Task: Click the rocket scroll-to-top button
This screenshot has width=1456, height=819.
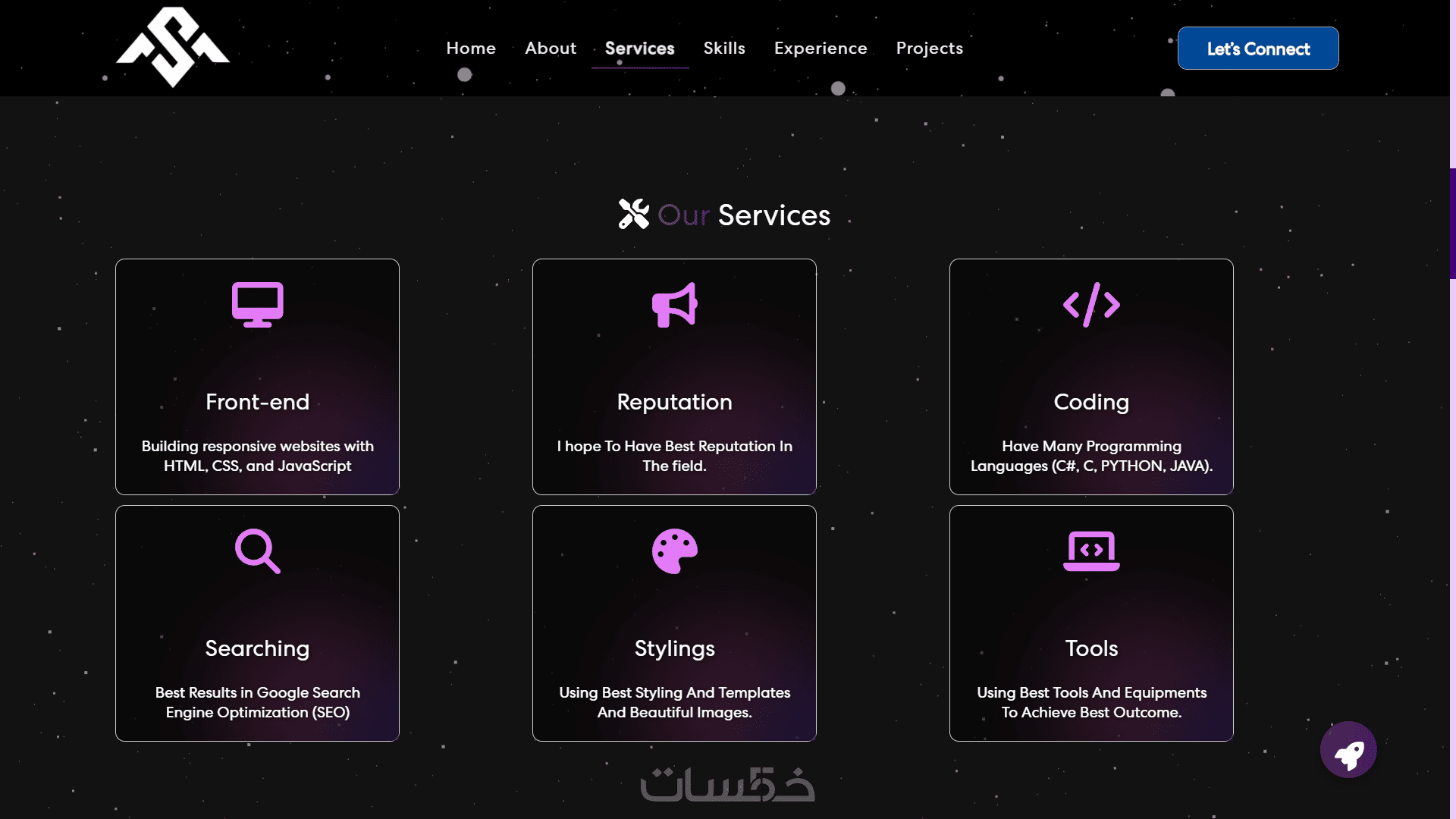Action: [x=1348, y=750]
